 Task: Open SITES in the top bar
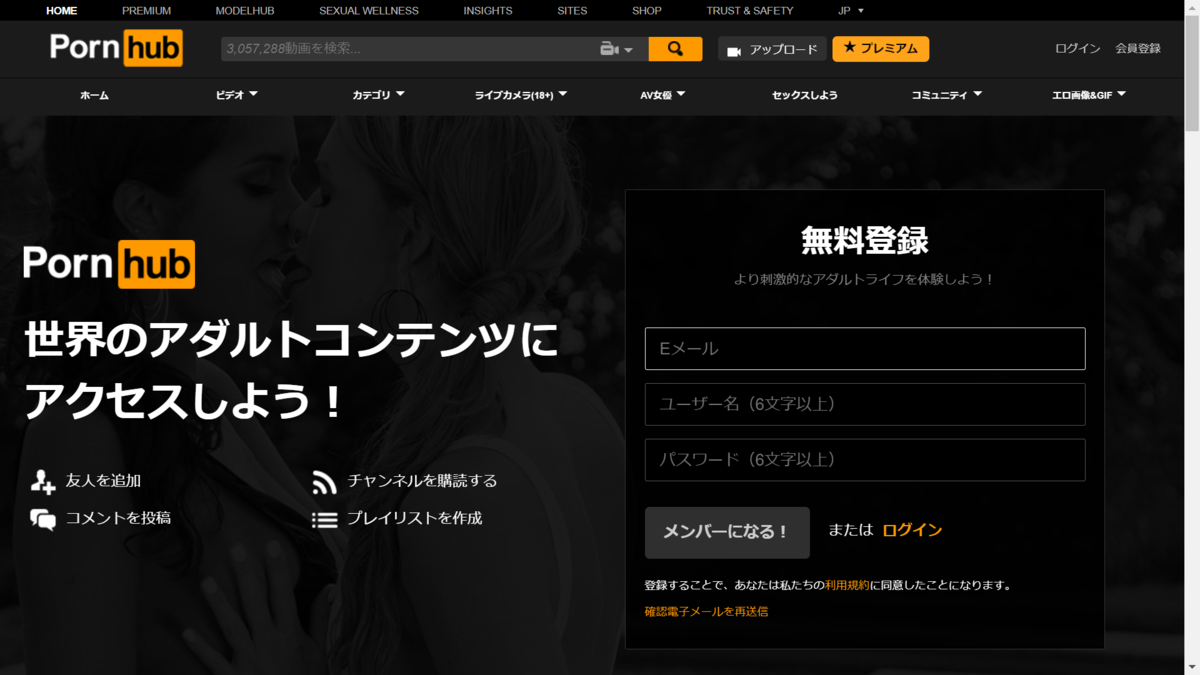[573, 11]
